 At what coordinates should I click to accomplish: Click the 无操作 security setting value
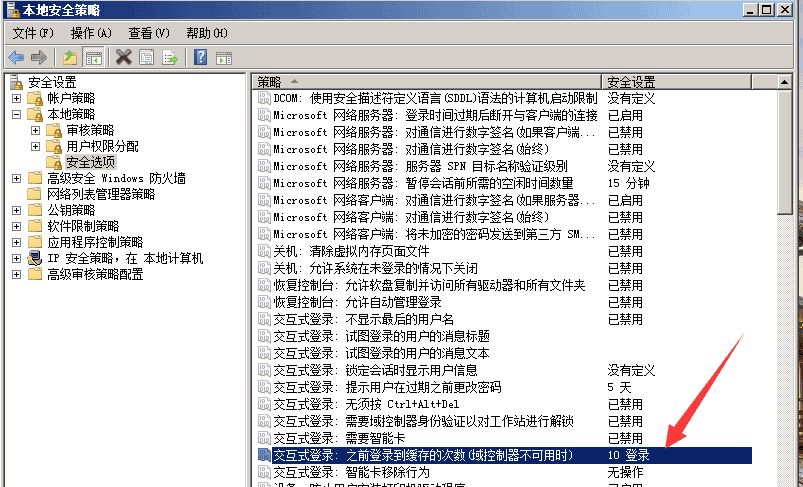625,472
